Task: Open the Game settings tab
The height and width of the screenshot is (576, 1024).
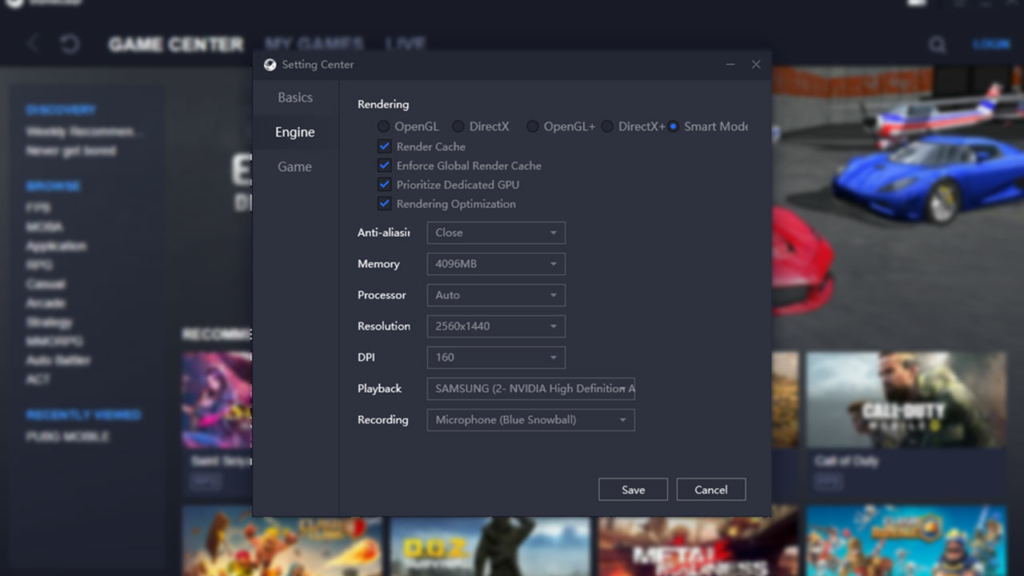Action: coord(295,167)
